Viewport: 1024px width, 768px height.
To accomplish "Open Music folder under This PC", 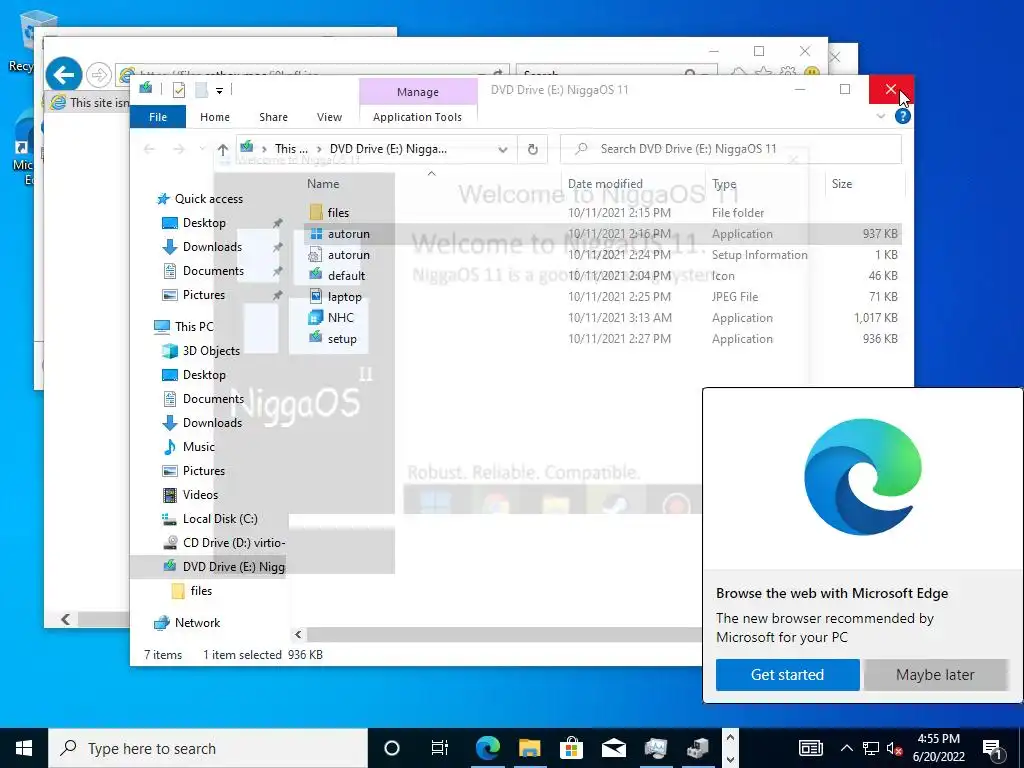I will pos(199,447).
